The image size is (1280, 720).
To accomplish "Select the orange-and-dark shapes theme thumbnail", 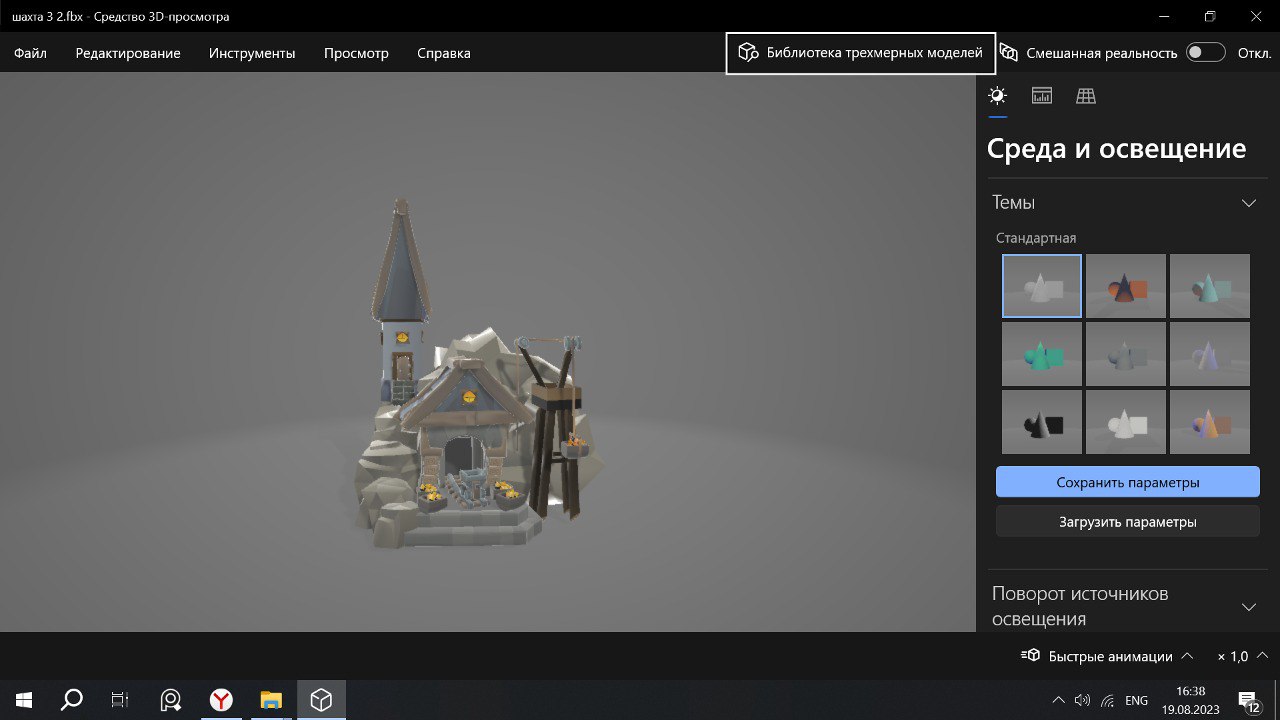I will pyautogui.click(x=1126, y=286).
